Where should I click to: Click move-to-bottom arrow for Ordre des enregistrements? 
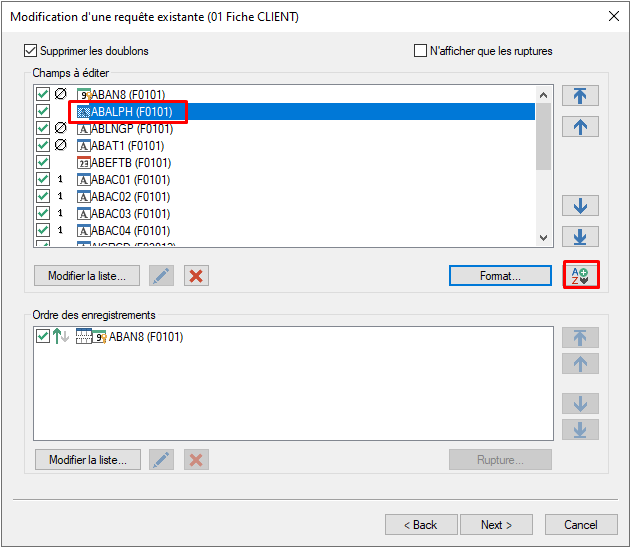580,430
